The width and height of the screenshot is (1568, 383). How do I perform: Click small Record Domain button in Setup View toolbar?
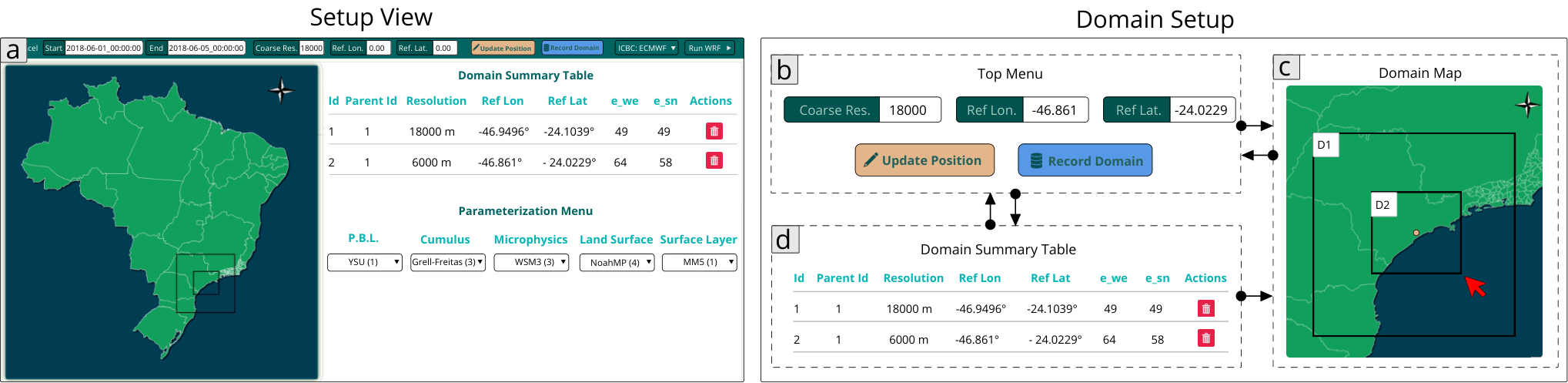[x=572, y=48]
